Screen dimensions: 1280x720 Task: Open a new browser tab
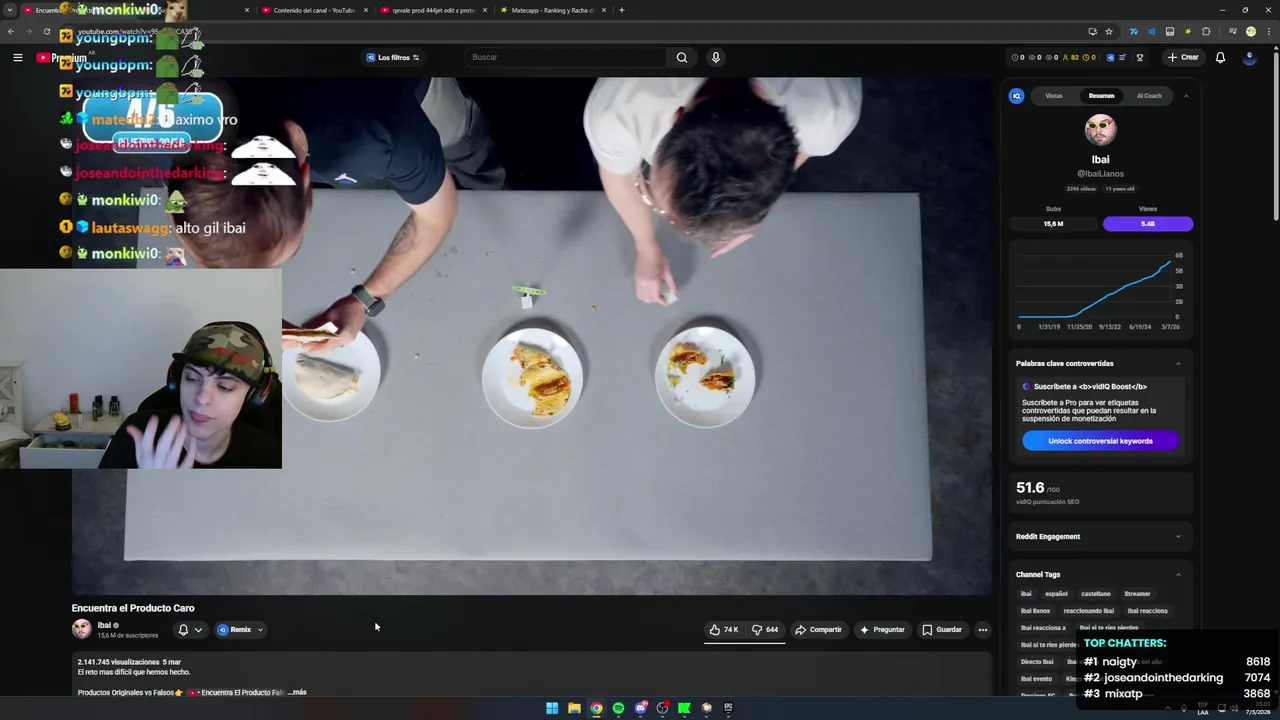pos(621,10)
